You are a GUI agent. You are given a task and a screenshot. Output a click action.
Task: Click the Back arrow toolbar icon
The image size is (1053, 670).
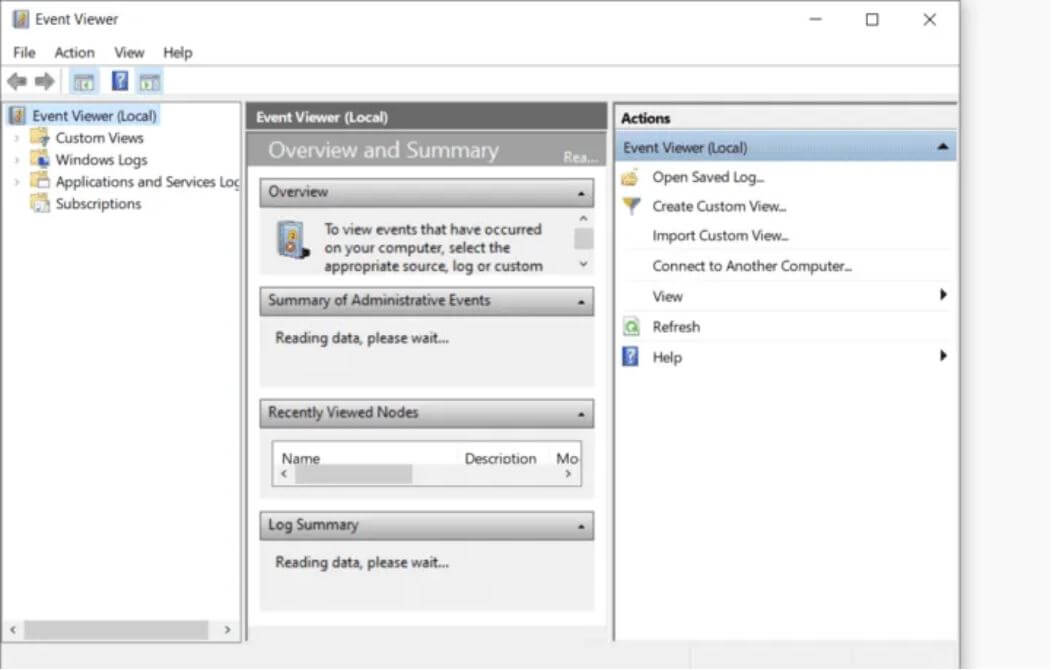17,82
